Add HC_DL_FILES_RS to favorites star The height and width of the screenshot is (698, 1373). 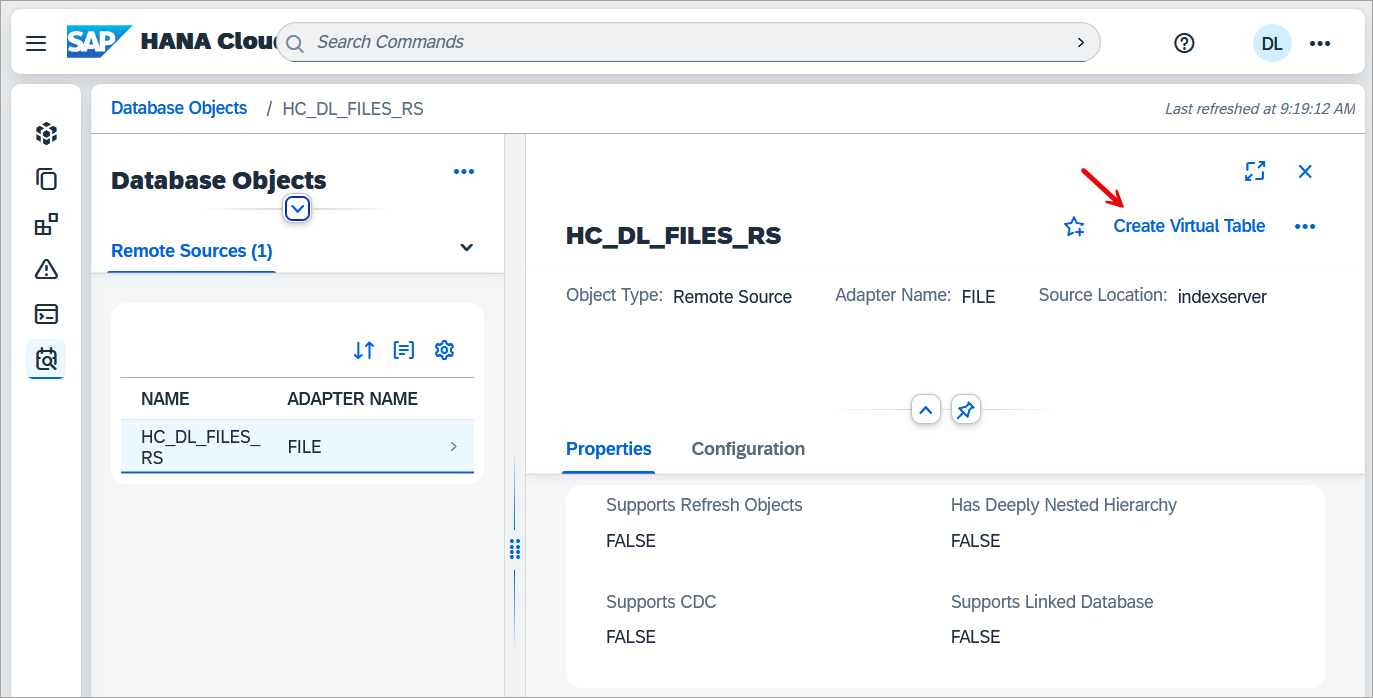[x=1075, y=227]
